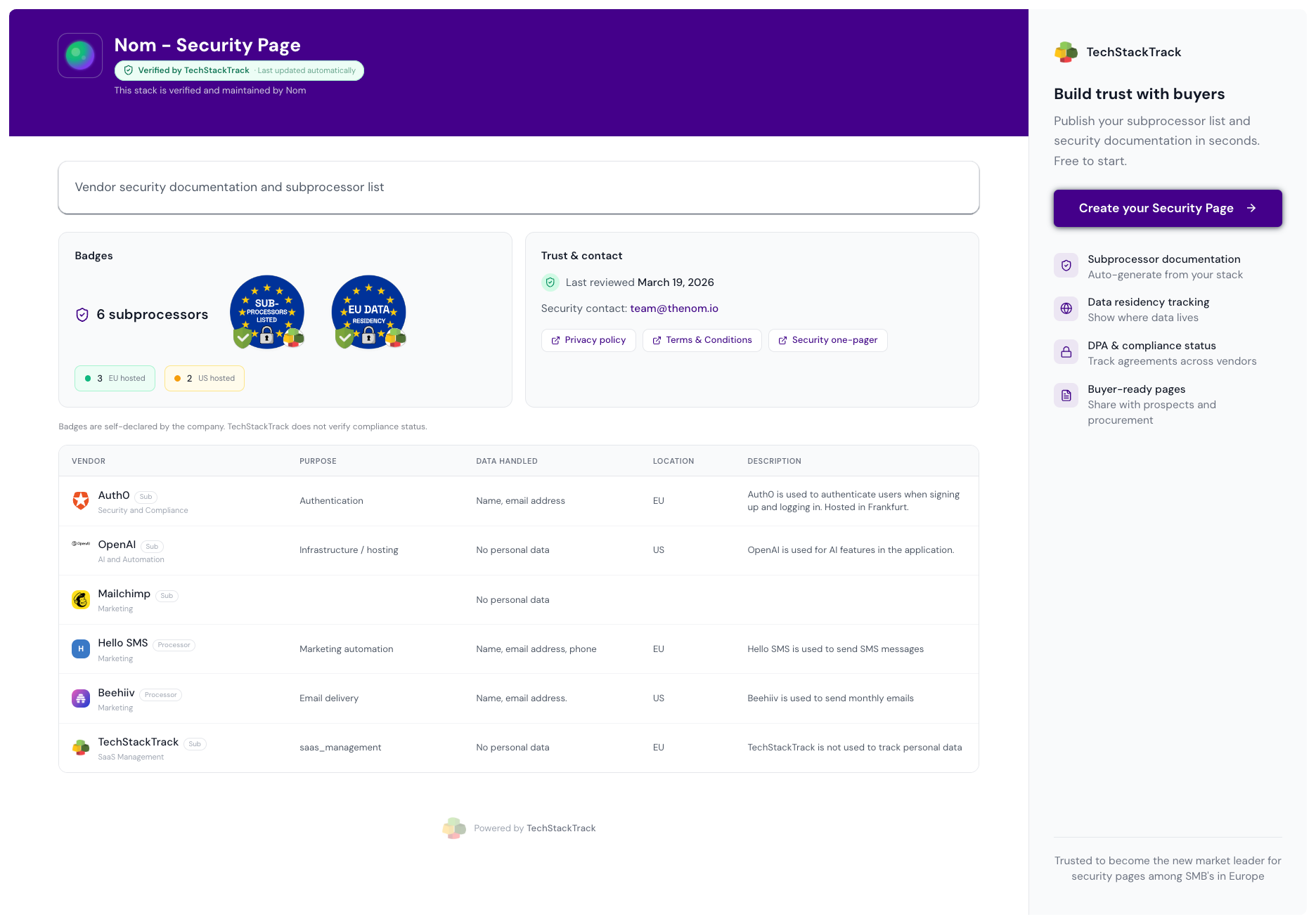Open the Privacy policy link
Screen dimensions: 1316x924
588,340
